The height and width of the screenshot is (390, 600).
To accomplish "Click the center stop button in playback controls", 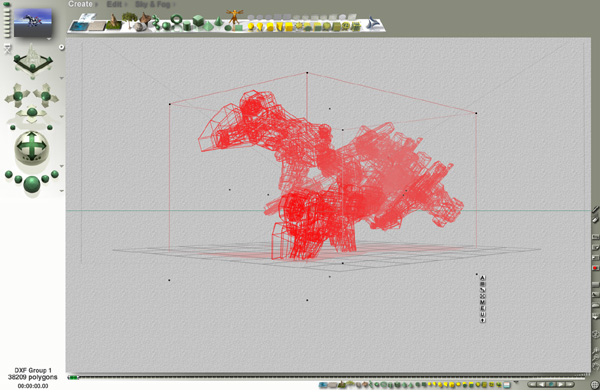I will [x=551, y=384].
